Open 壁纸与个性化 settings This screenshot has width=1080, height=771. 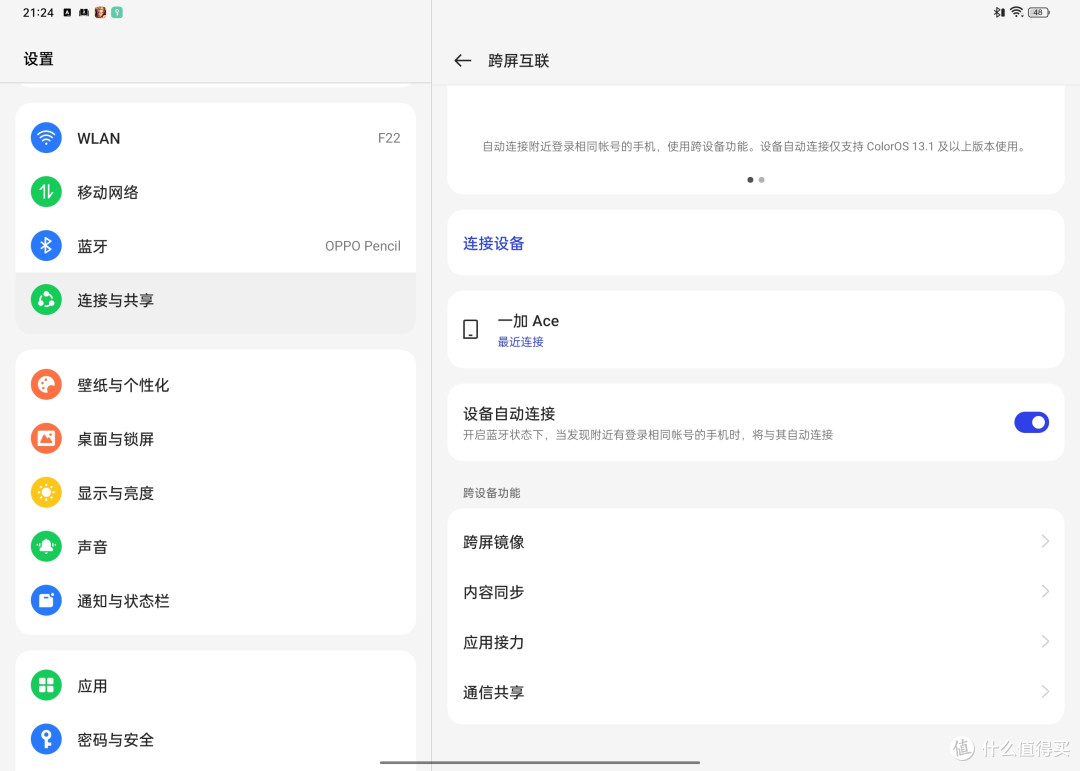click(x=216, y=384)
